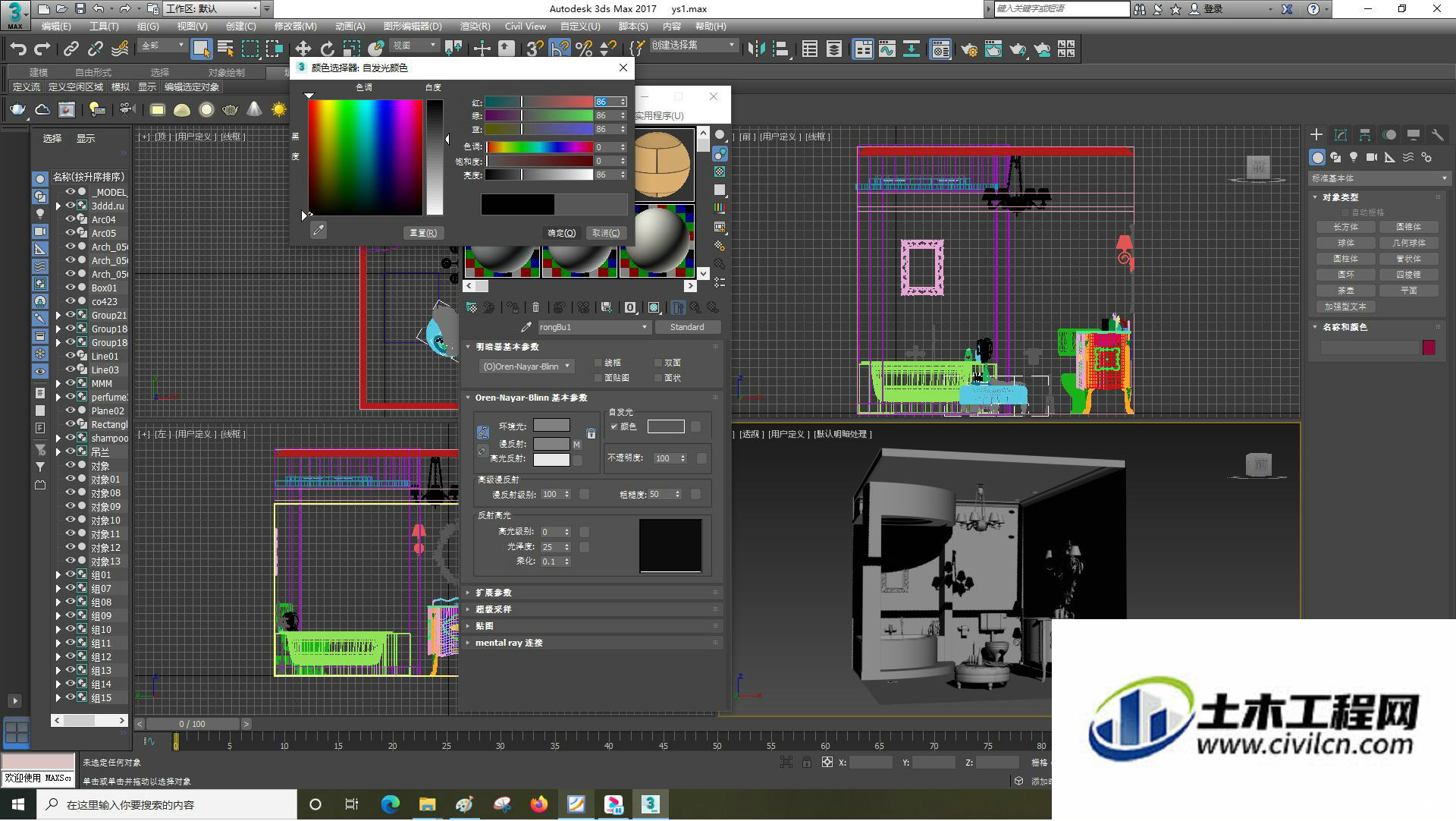Expand the 组01 tree node
The width and height of the screenshot is (1456, 821).
[x=58, y=575]
